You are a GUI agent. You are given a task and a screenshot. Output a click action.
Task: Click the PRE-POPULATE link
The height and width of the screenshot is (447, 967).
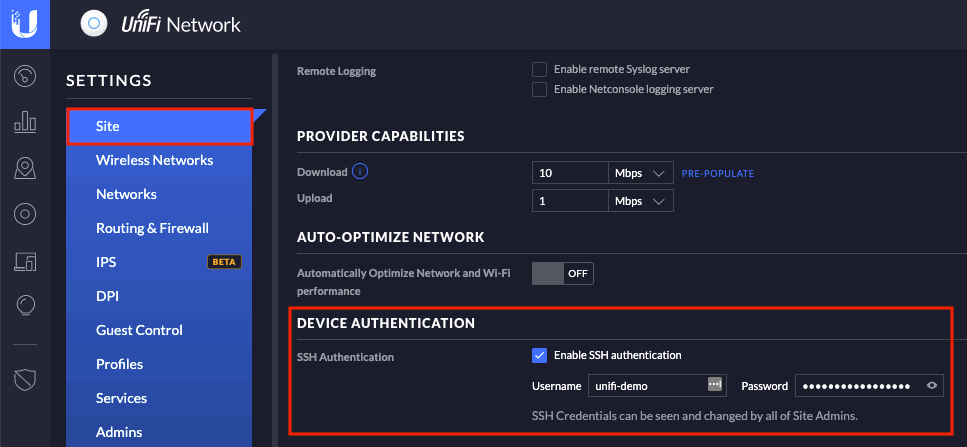pyautogui.click(x=717, y=174)
